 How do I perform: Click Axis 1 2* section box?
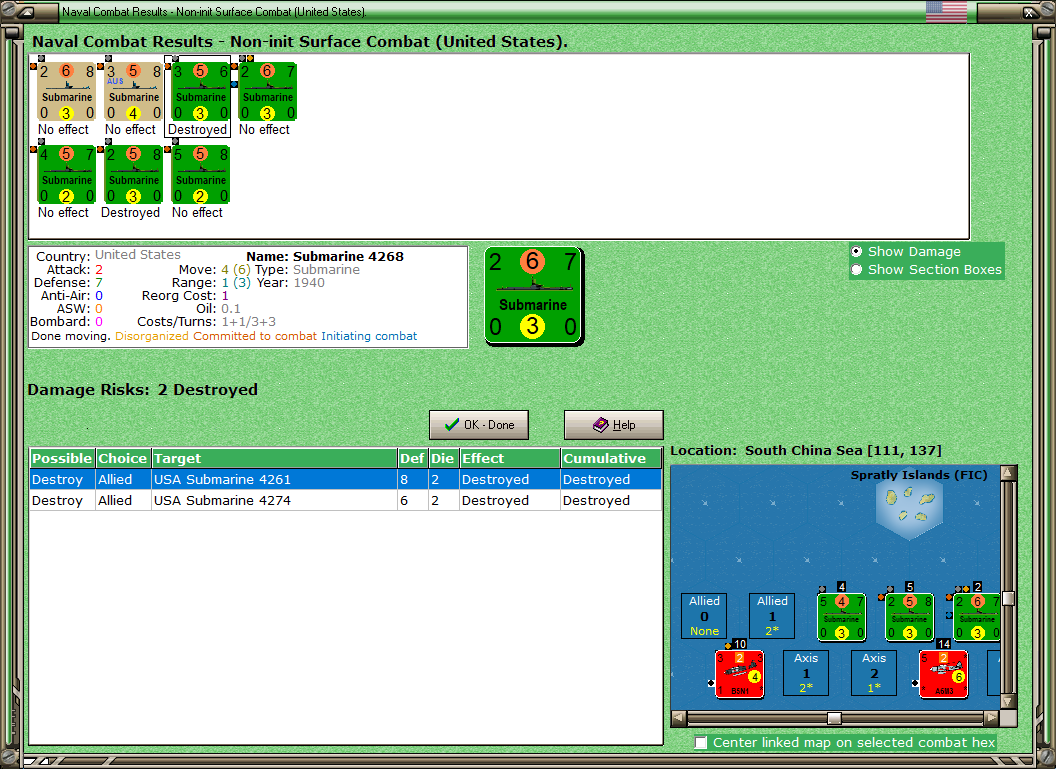(x=805, y=673)
